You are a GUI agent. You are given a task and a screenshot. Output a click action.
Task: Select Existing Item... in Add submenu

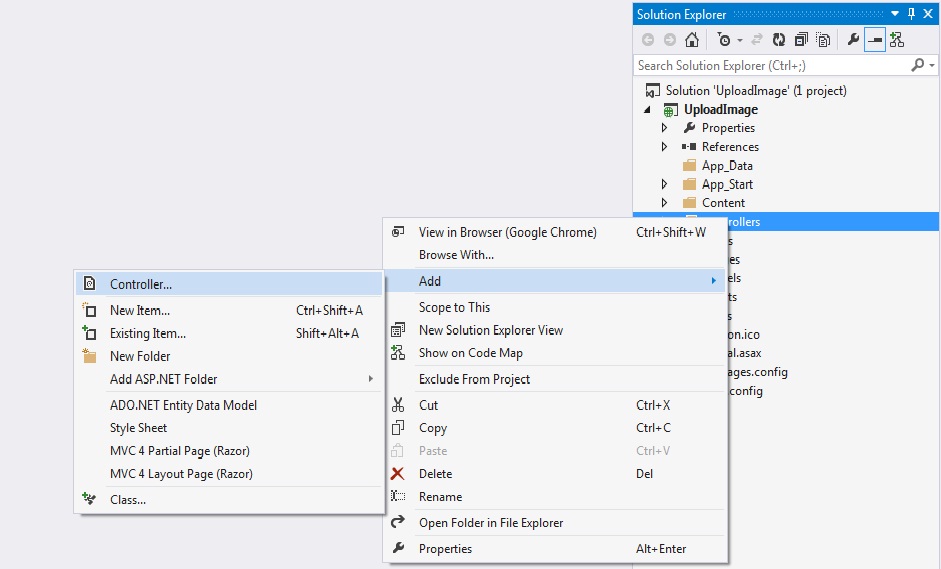coord(229,333)
